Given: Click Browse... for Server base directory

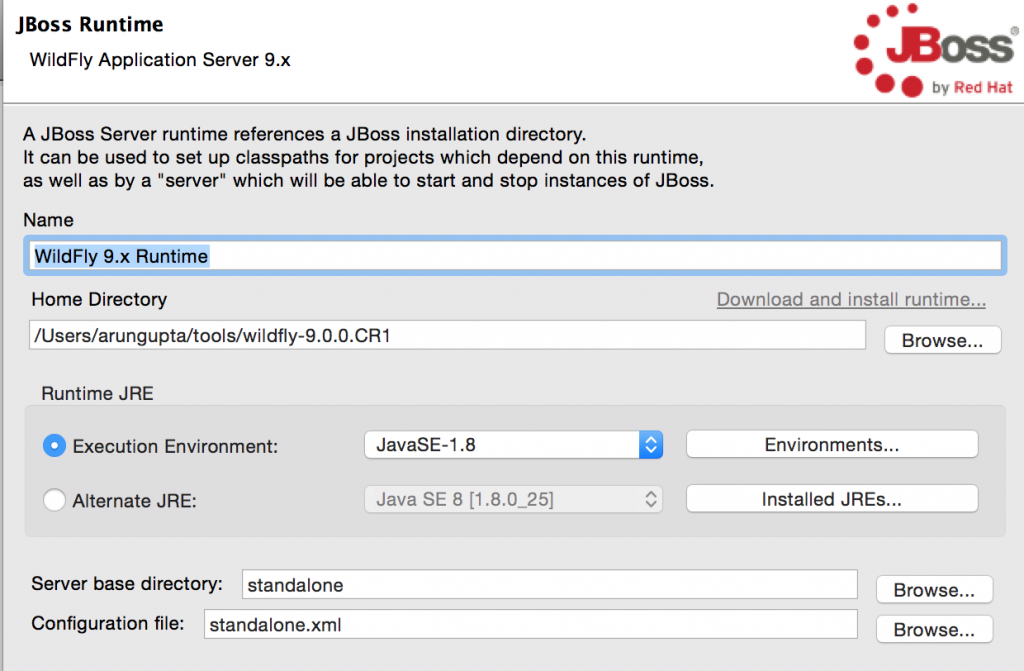Looking at the screenshot, I should pyautogui.click(x=934, y=590).
